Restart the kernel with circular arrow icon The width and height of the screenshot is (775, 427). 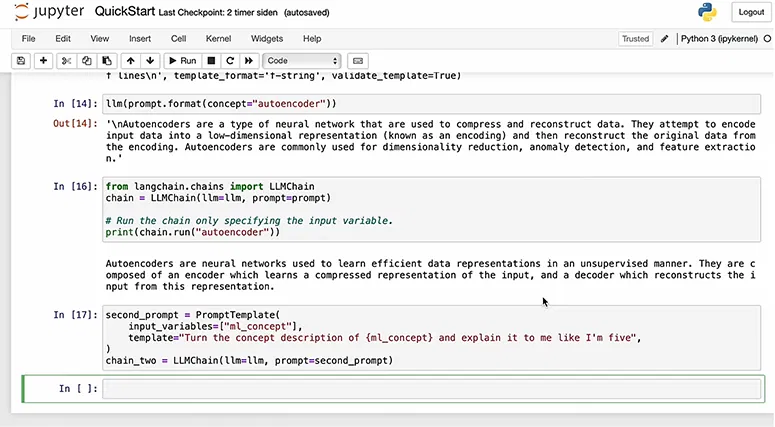(x=229, y=61)
